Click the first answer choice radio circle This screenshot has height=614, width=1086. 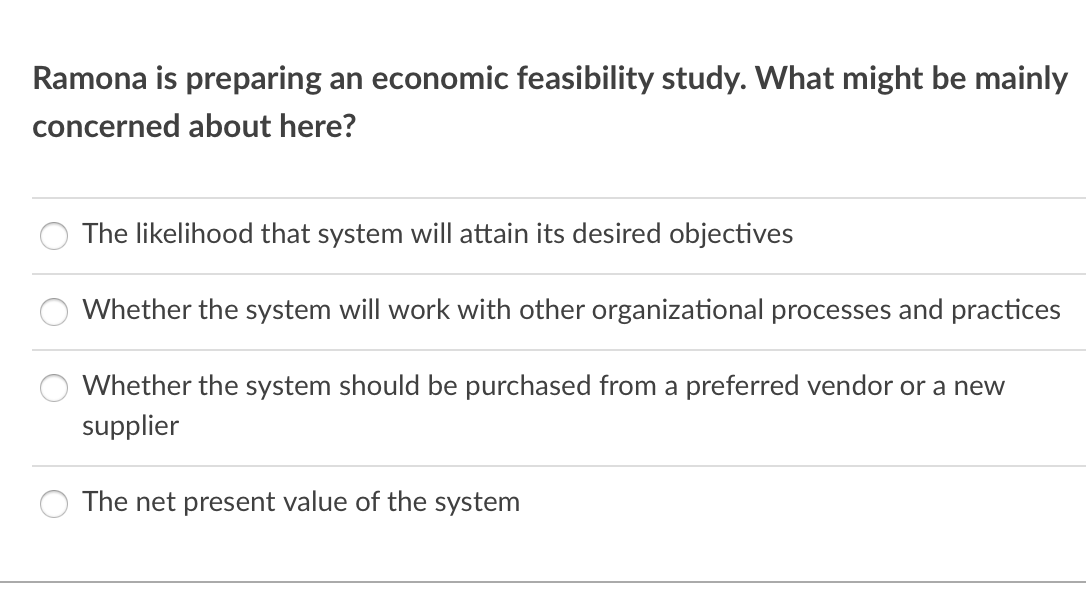coord(53,236)
